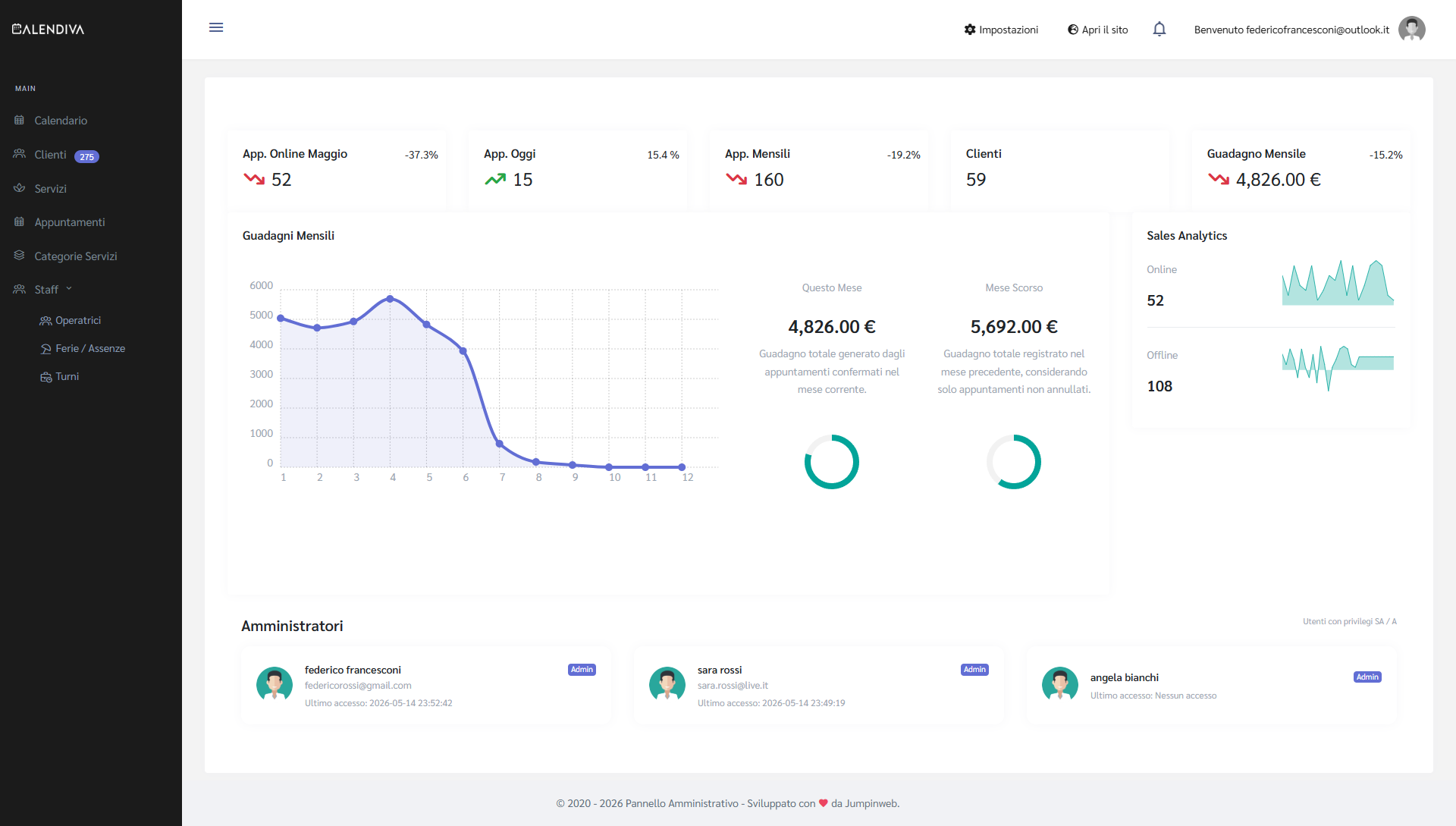Viewport: 1456px width, 826px height.
Task: Click federicorossi@gmail.com email
Action: pos(358,686)
